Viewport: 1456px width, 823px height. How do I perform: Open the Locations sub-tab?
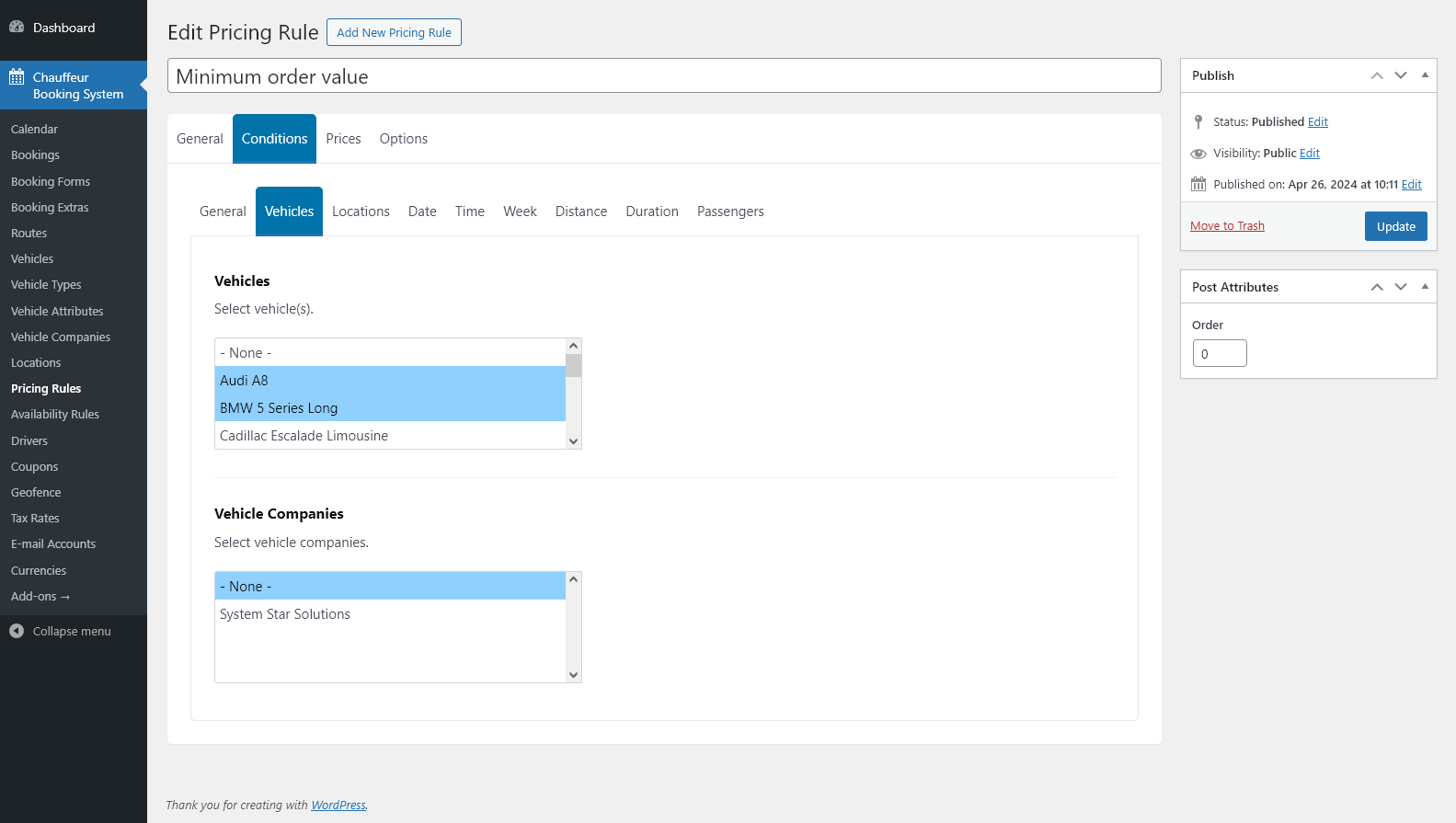pos(361,211)
